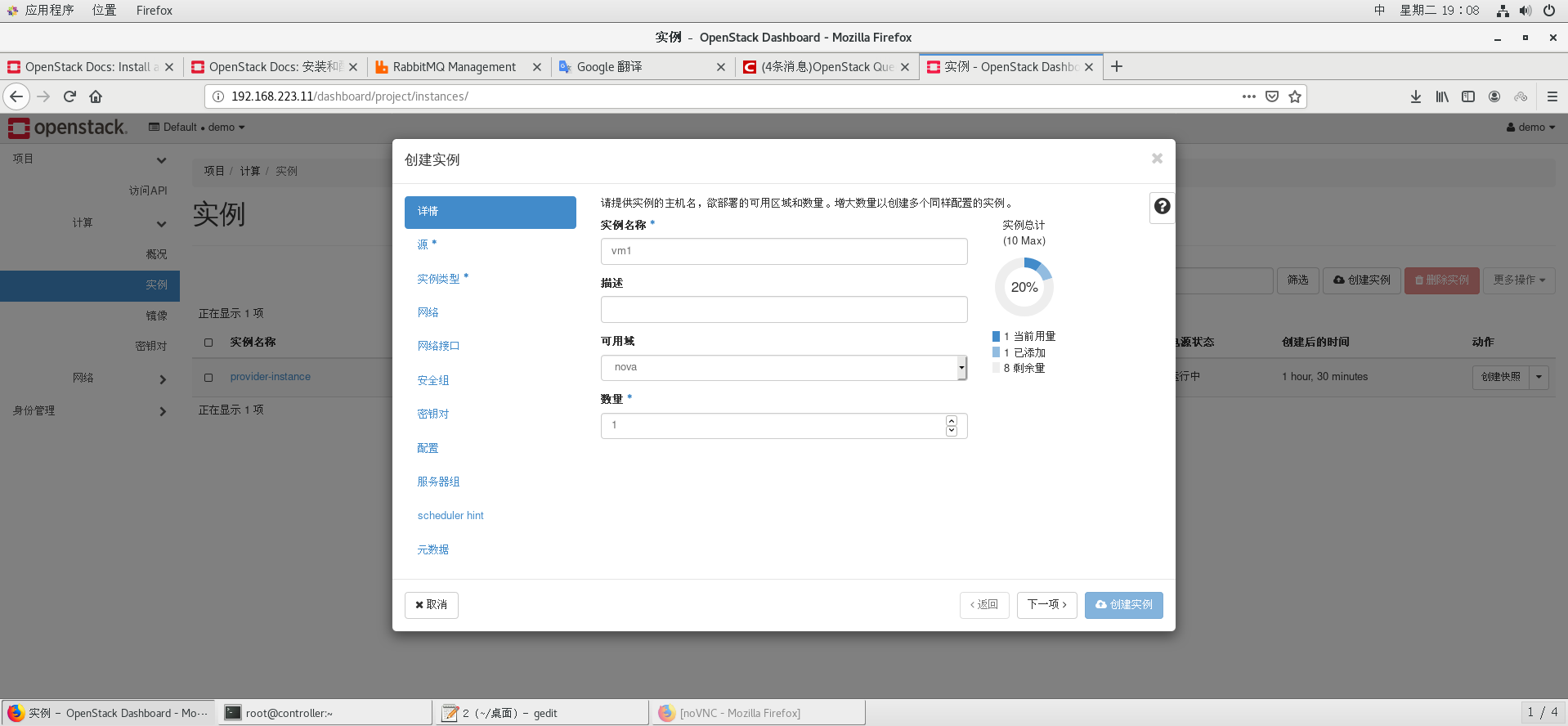This screenshot has height=726, width=1568.
Task: Open Firefox hamburger menu
Action: click(1552, 96)
